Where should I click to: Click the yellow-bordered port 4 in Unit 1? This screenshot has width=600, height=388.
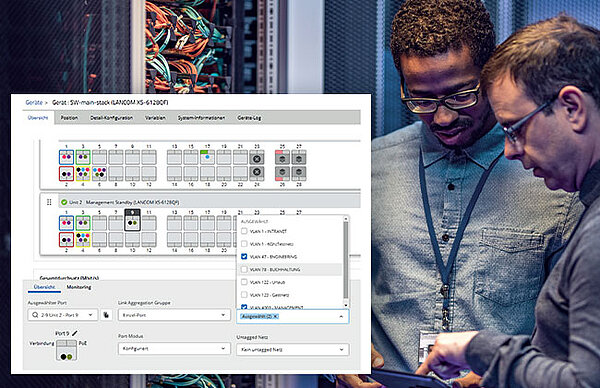coord(83,174)
